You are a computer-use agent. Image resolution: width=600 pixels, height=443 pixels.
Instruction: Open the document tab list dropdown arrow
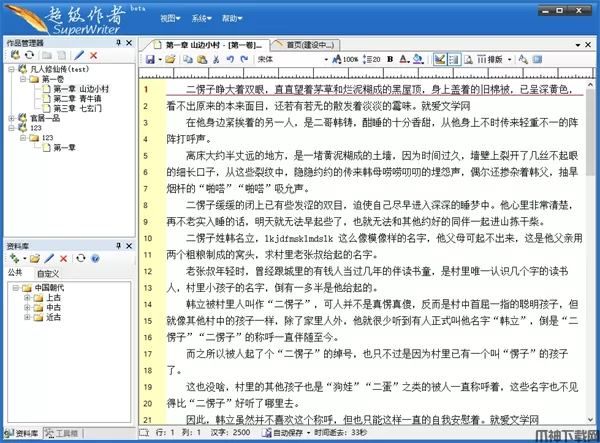(x=578, y=45)
